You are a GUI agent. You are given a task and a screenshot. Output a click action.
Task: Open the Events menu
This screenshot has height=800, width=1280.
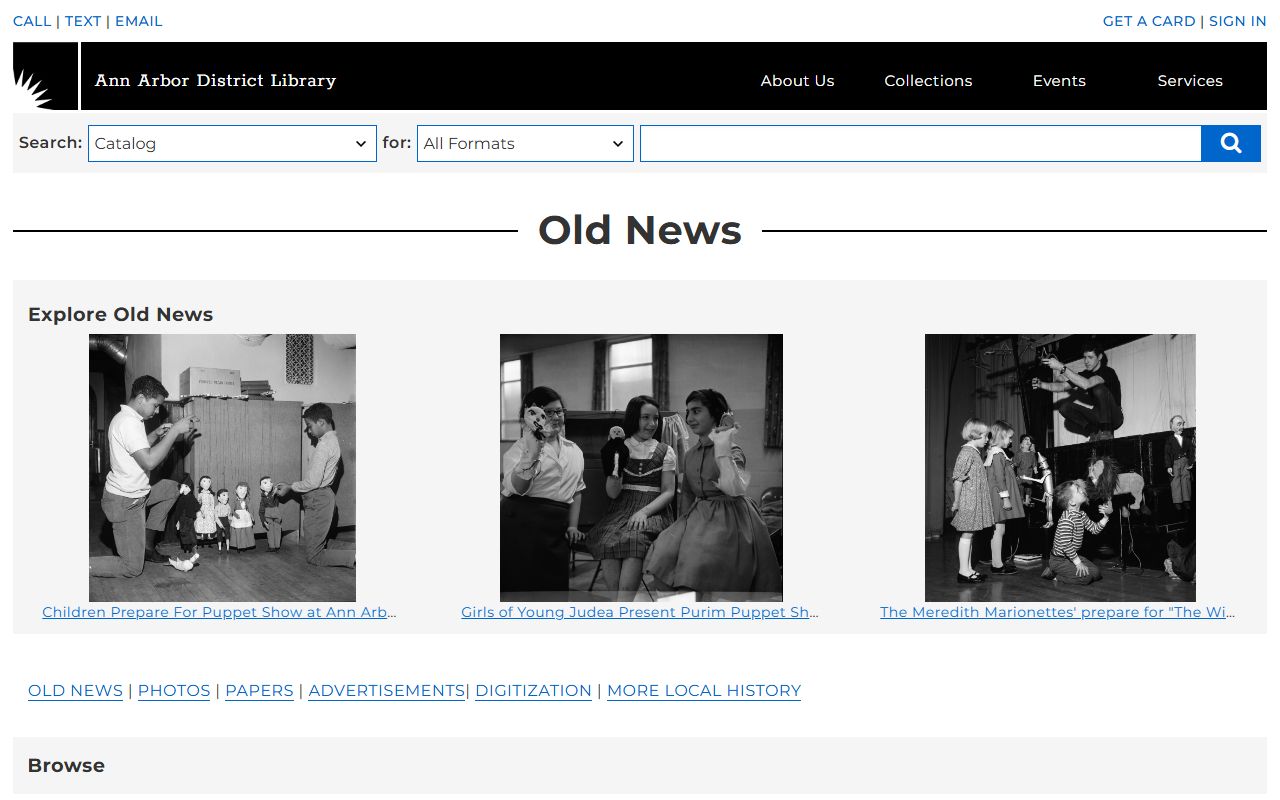(x=1059, y=81)
